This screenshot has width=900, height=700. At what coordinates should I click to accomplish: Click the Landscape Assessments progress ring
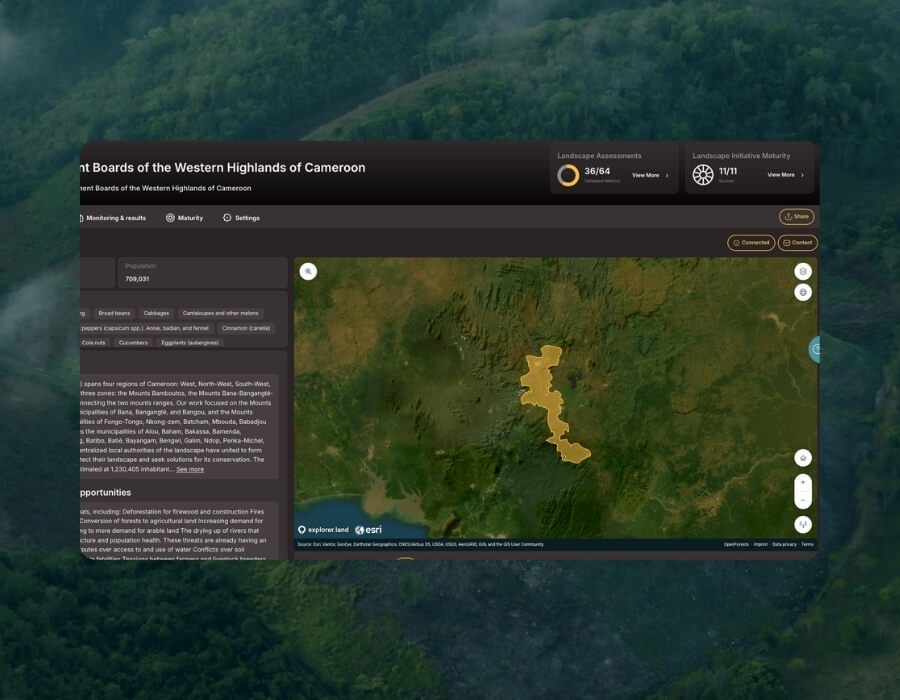tap(568, 175)
